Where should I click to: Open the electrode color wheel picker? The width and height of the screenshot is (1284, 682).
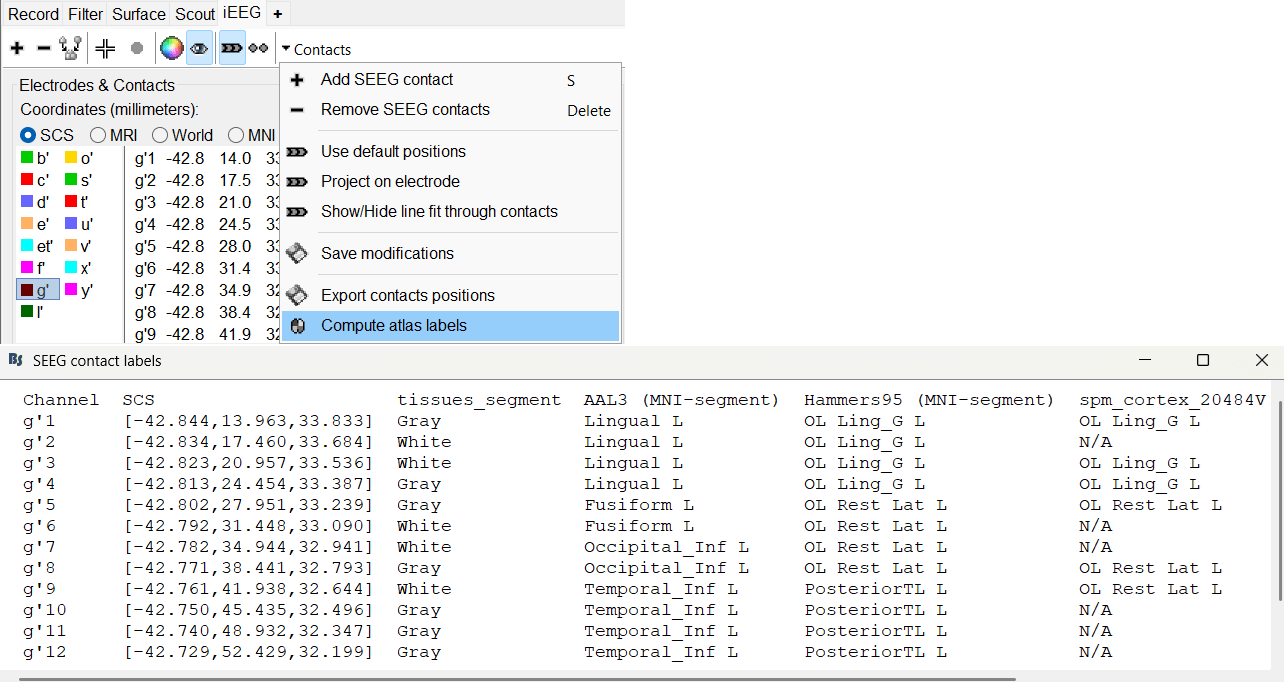tap(172, 48)
